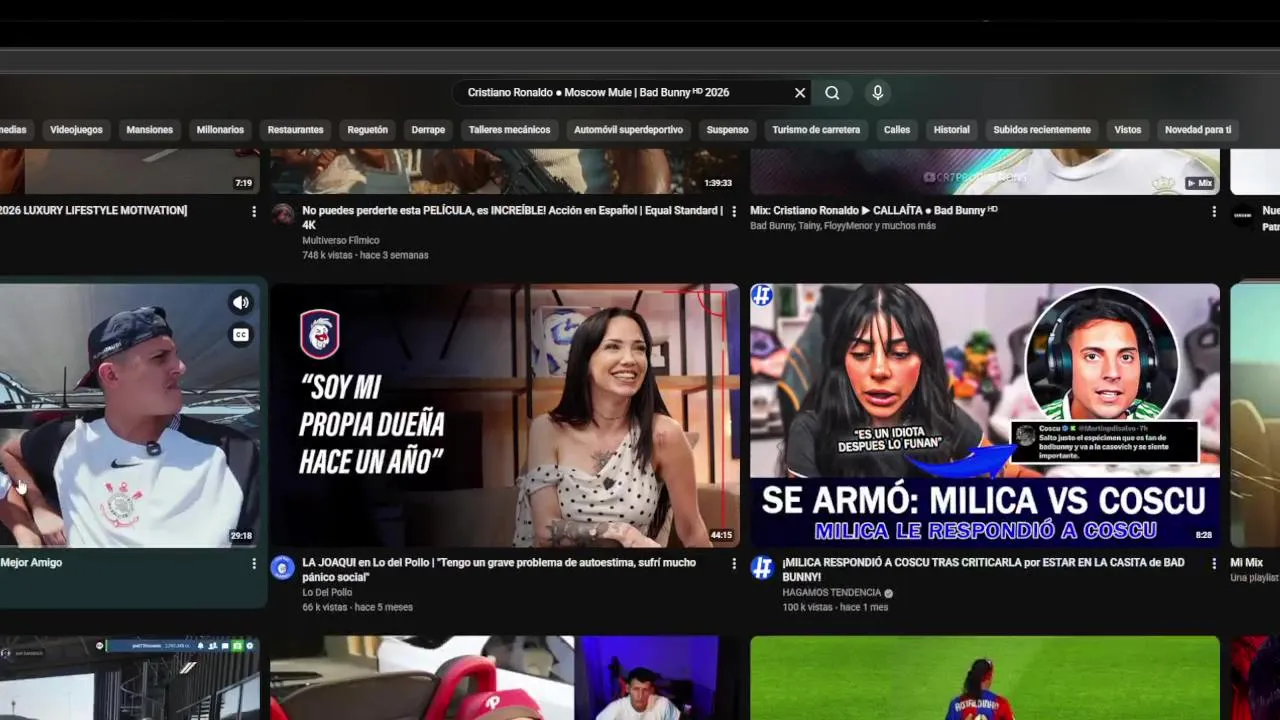Select the Turismo de carretera chip

[816, 130]
